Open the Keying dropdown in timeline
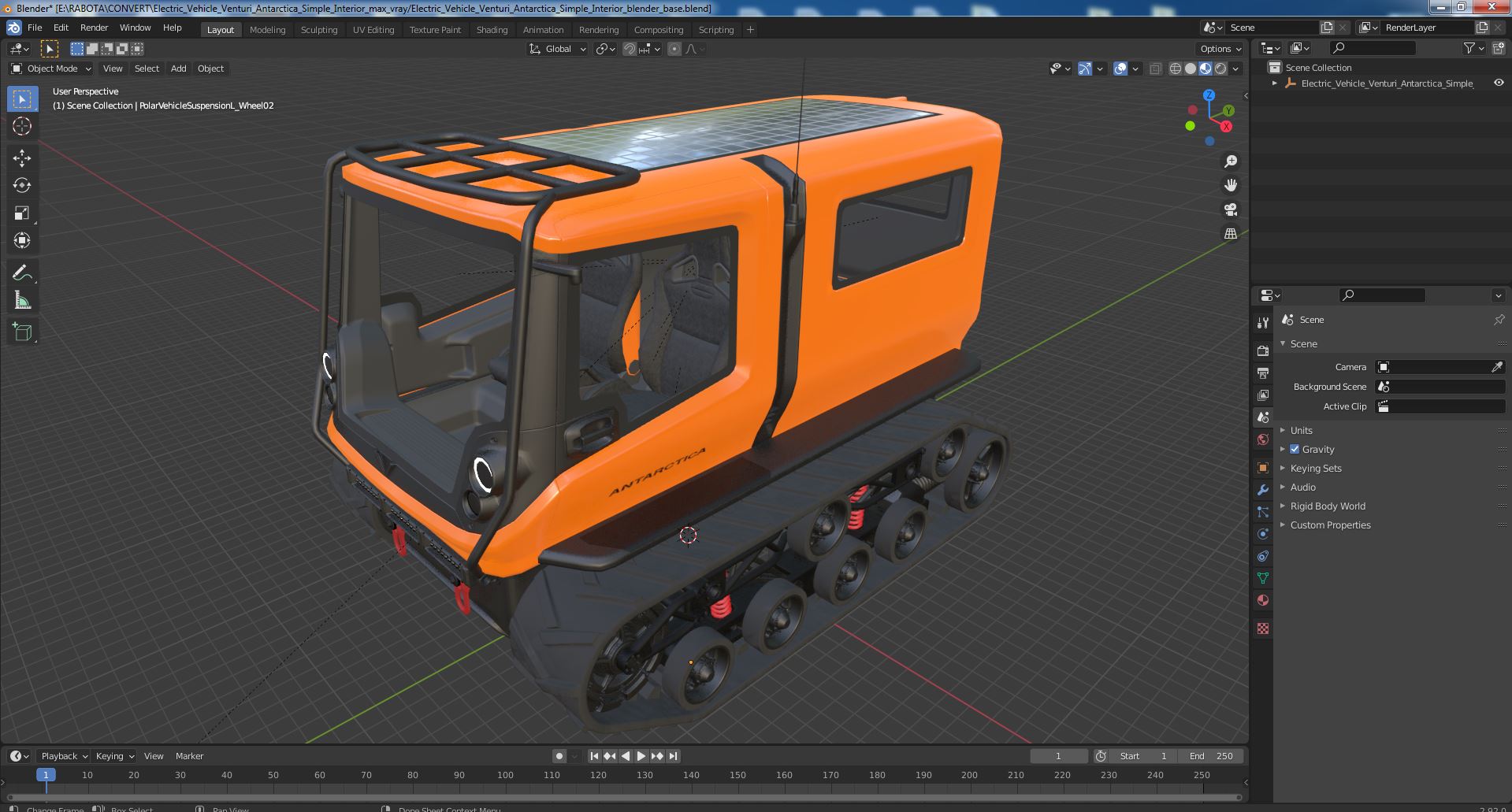 pyautogui.click(x=114, y=756)
